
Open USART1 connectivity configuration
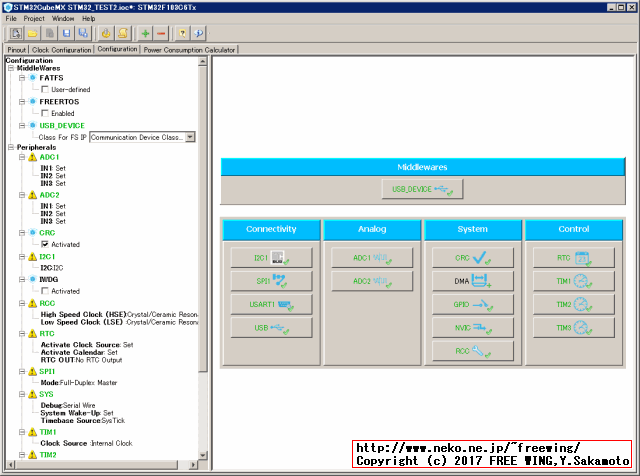(x=271, y=305)
